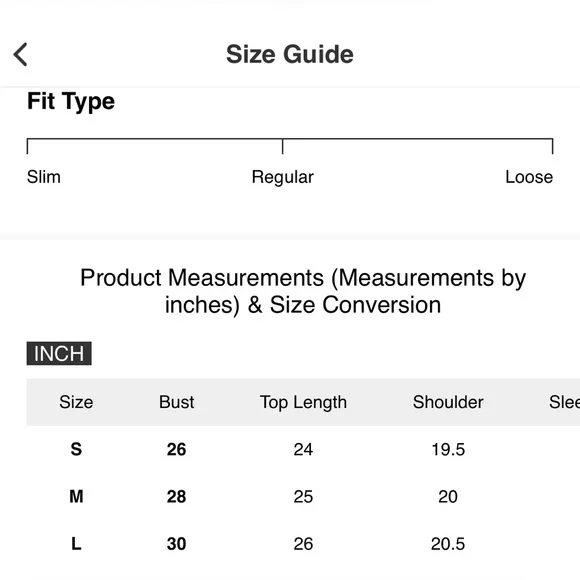Select the INCH unit toggle
Image resolution: width=580 pixels, height=580 pixels.
coord(59,353)
